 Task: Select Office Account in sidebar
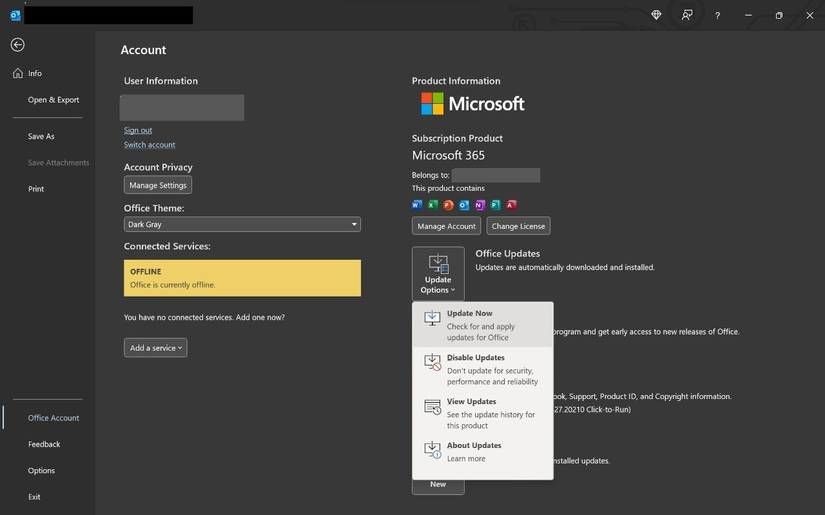53,418
